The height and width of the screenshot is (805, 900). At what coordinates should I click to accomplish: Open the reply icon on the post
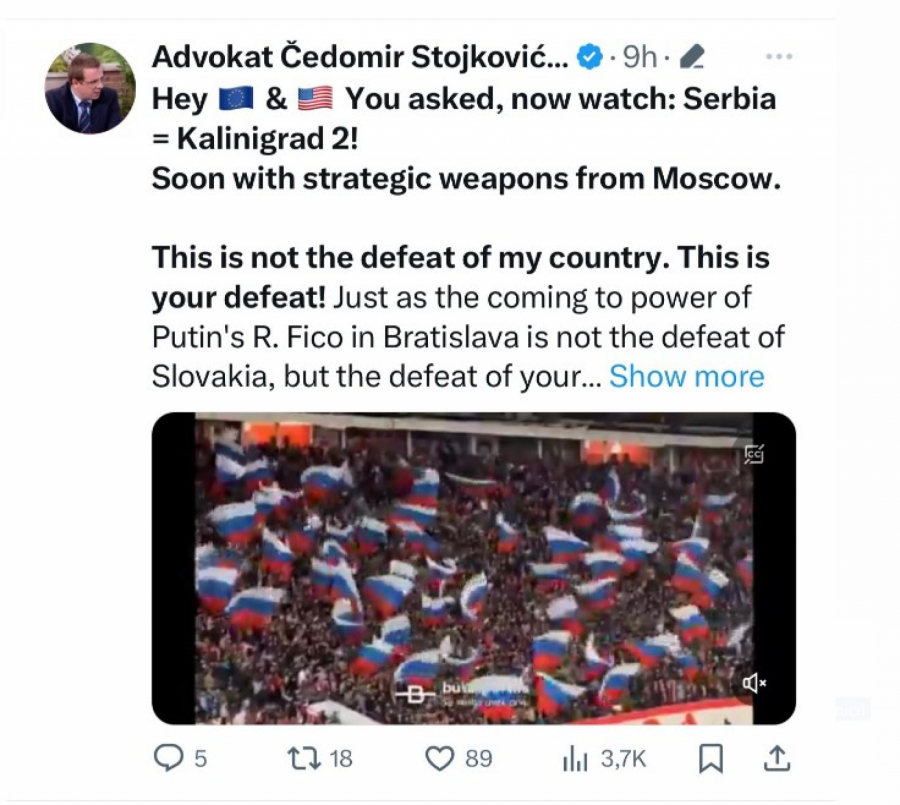pos(170,758)
